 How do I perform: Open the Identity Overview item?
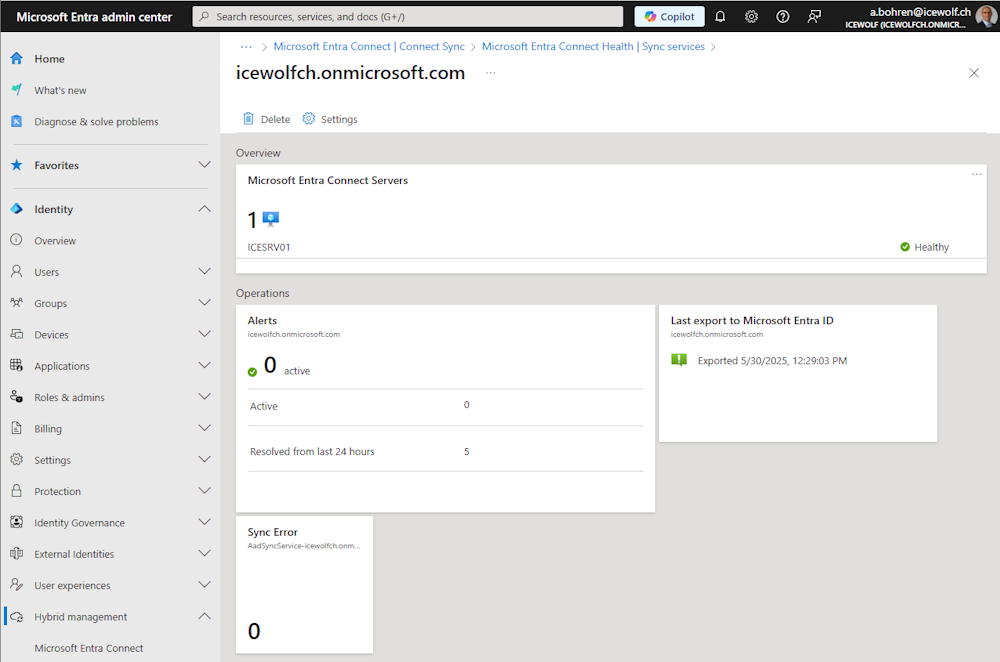point(55,241)
